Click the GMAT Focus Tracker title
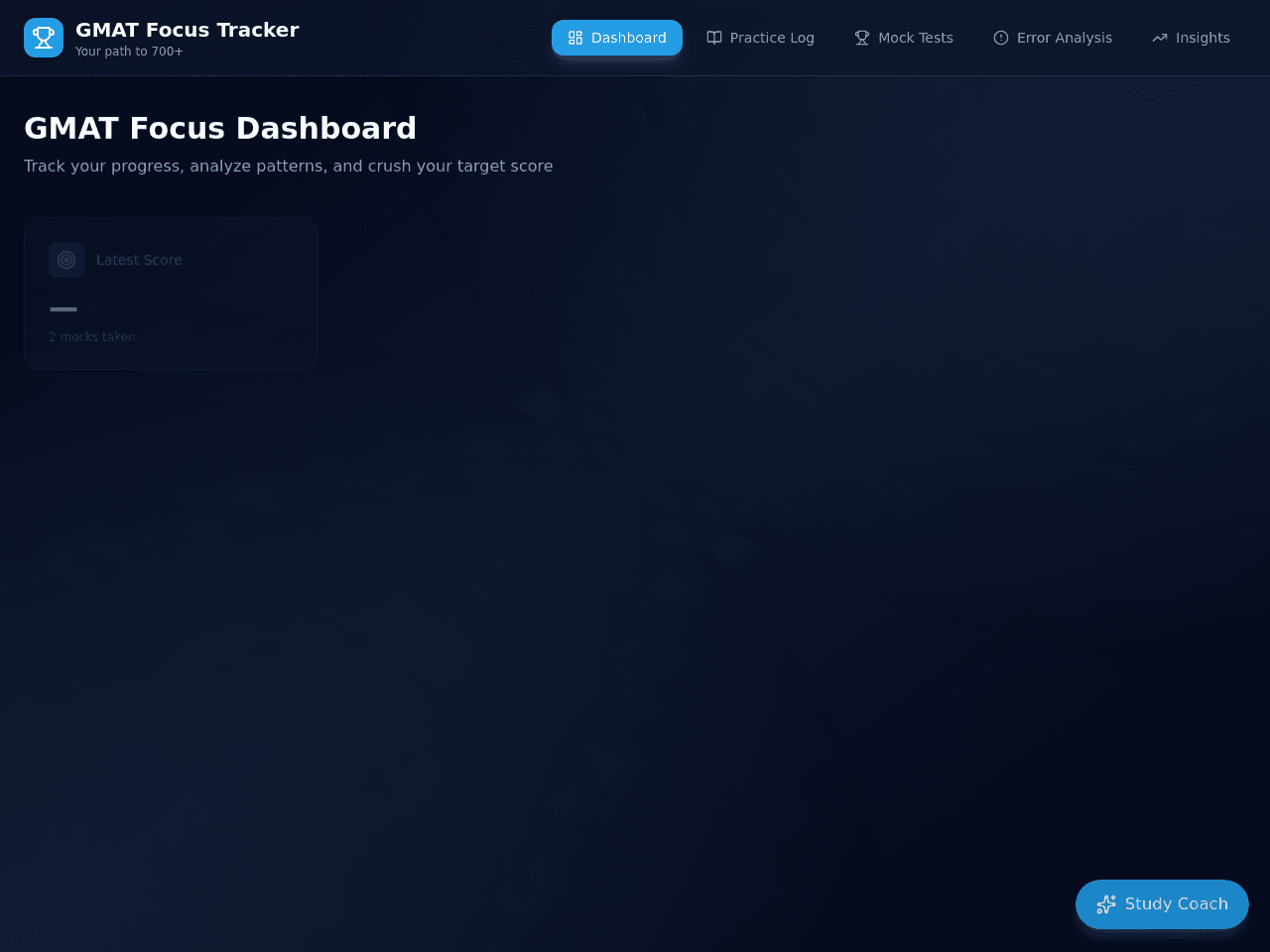This screenshot has height=952, width=1270. (x=188, y=30)
